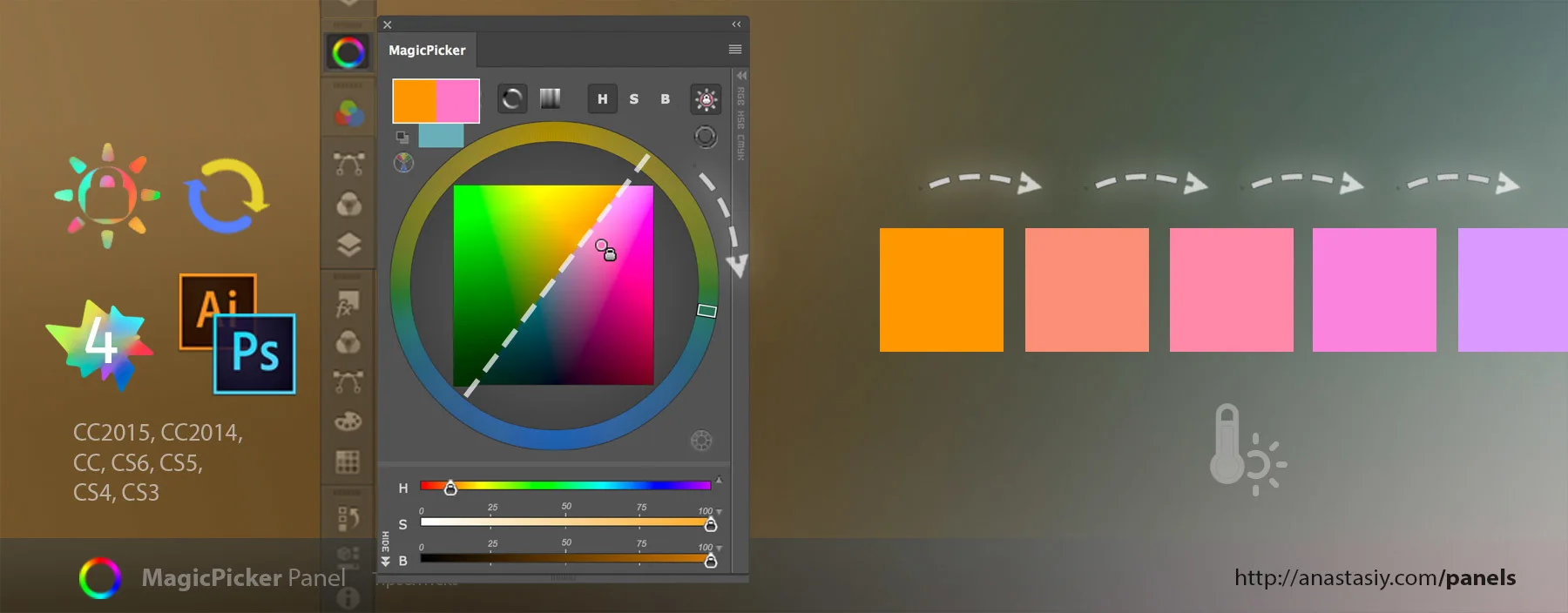This screenshot has width=1568, height=613.
Task: Click the RGB circles dock icon
Action: (348, 113)
